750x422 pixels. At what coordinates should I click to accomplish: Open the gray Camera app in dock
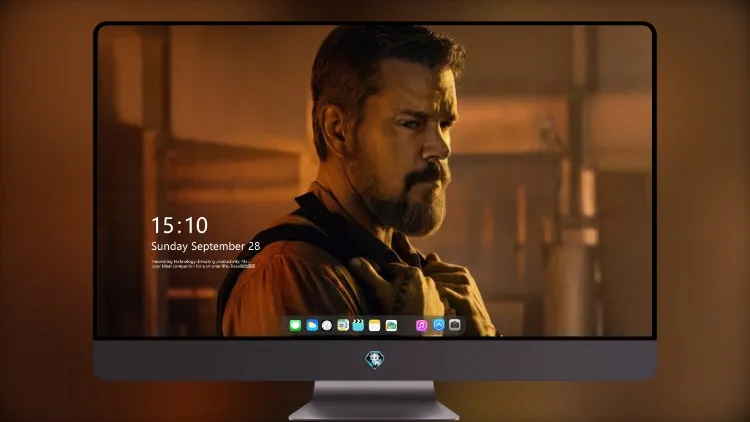pos(455,325)
